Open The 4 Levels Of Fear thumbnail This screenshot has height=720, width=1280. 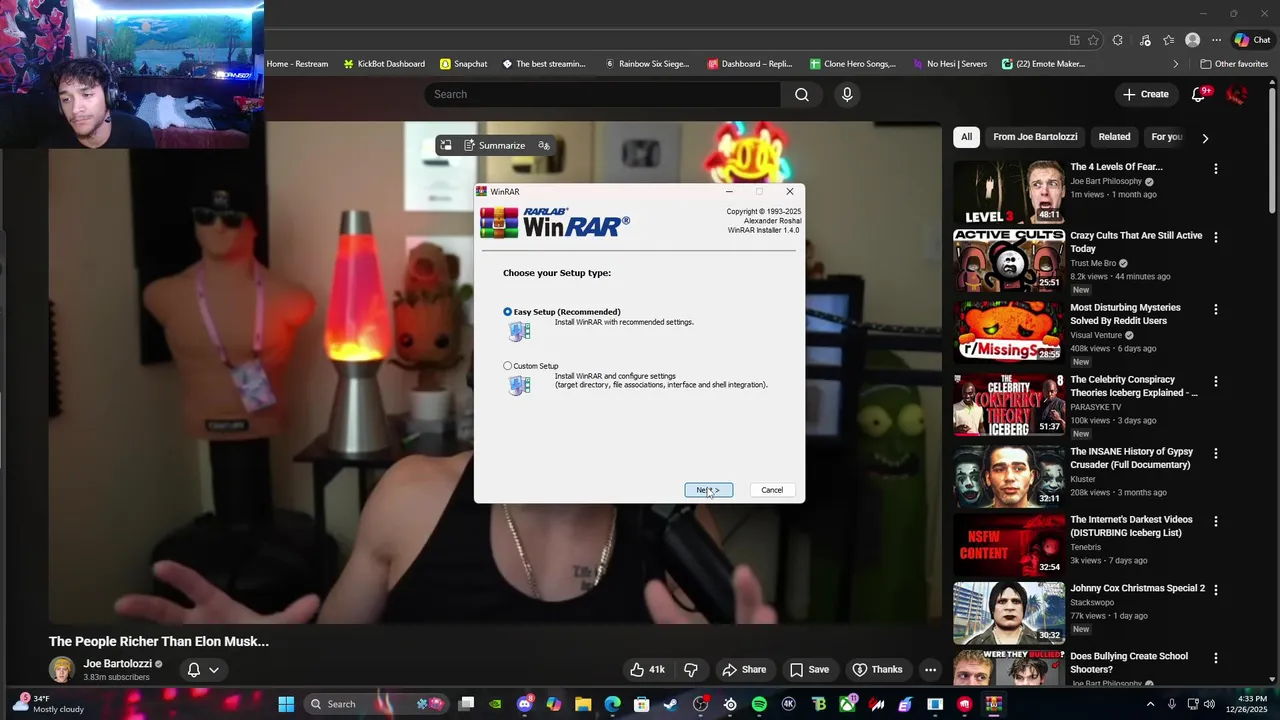point(1008,192)
